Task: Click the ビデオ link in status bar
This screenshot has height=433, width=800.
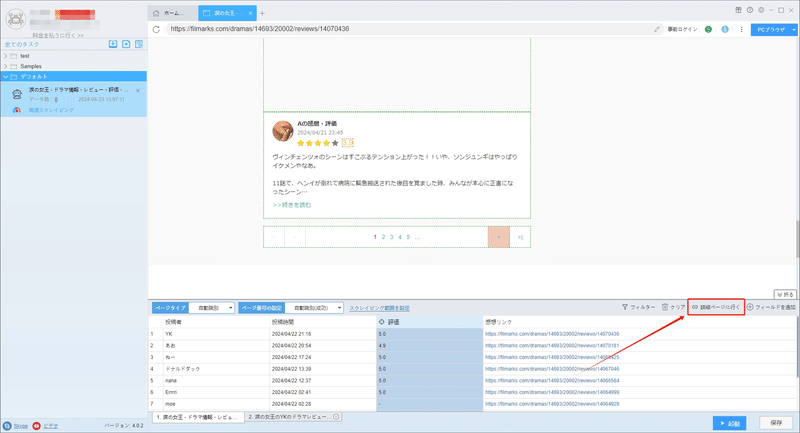Action: [x=51, y=426]
